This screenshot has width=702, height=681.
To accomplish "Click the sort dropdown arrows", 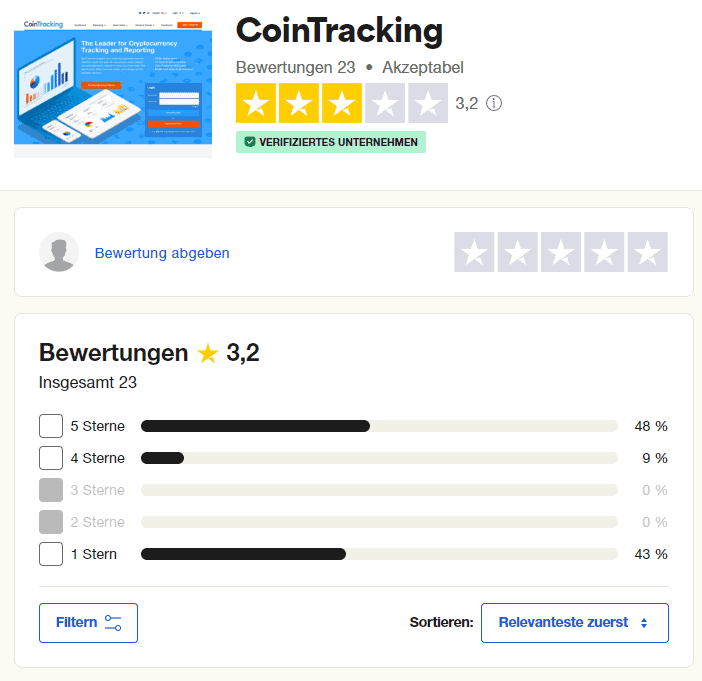I will [x=644, y=623].
